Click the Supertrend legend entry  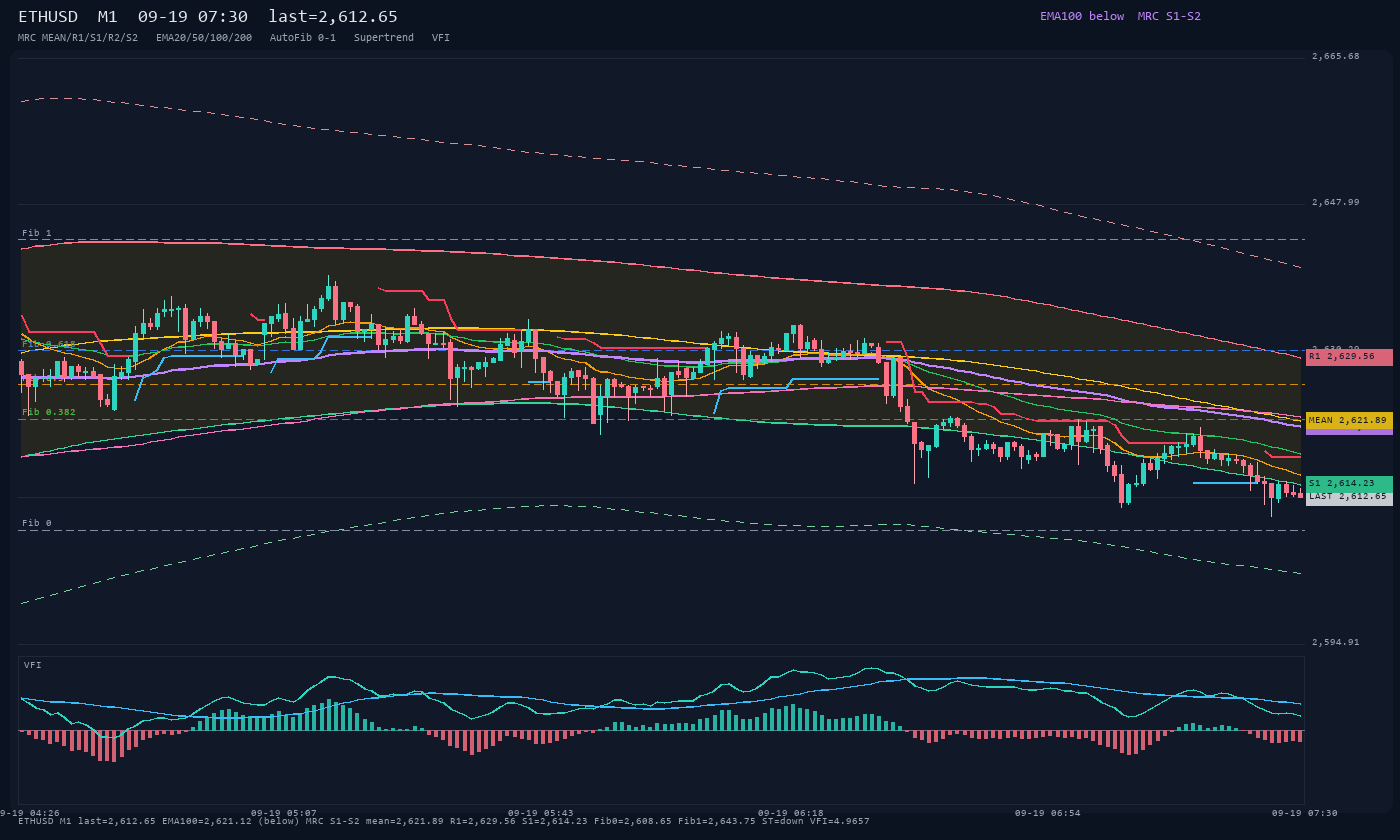pos(384,37)
